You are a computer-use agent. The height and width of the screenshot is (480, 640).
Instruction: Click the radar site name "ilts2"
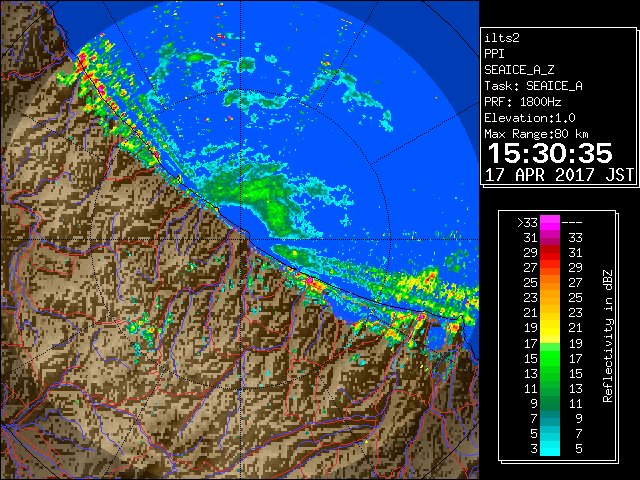[x=502, y=38]
